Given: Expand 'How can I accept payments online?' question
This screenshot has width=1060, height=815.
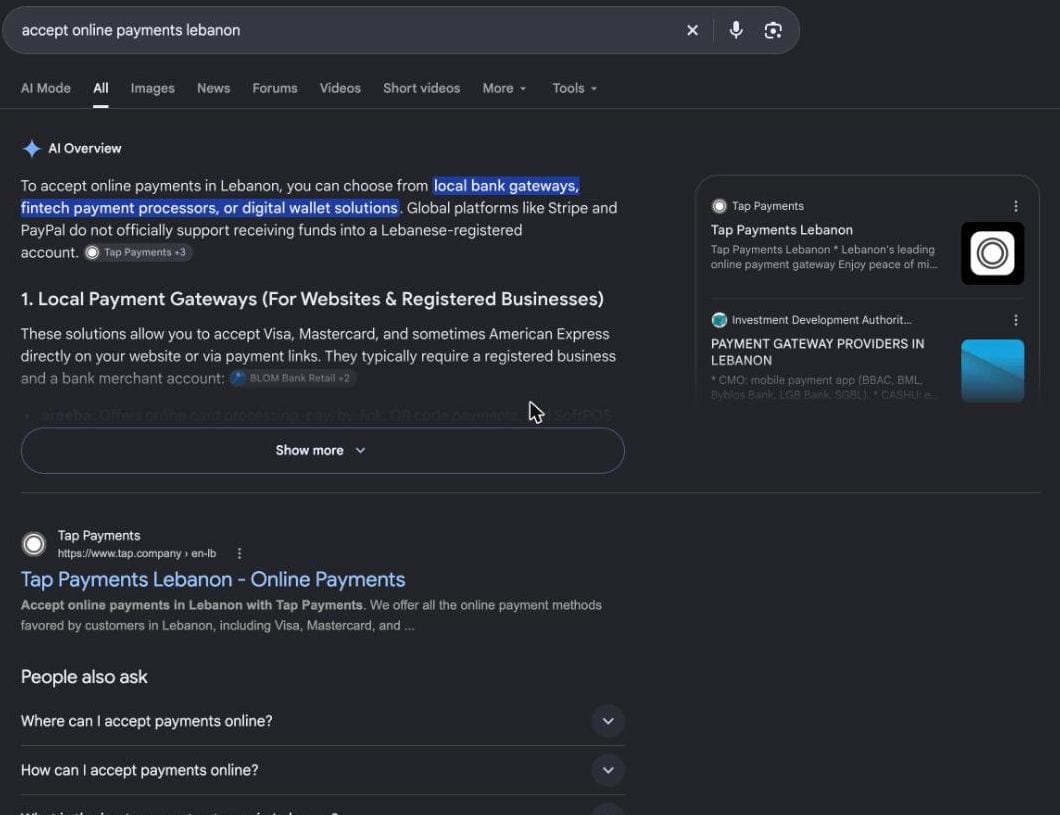Looking at the screenshot, I should tap(322, 770).
